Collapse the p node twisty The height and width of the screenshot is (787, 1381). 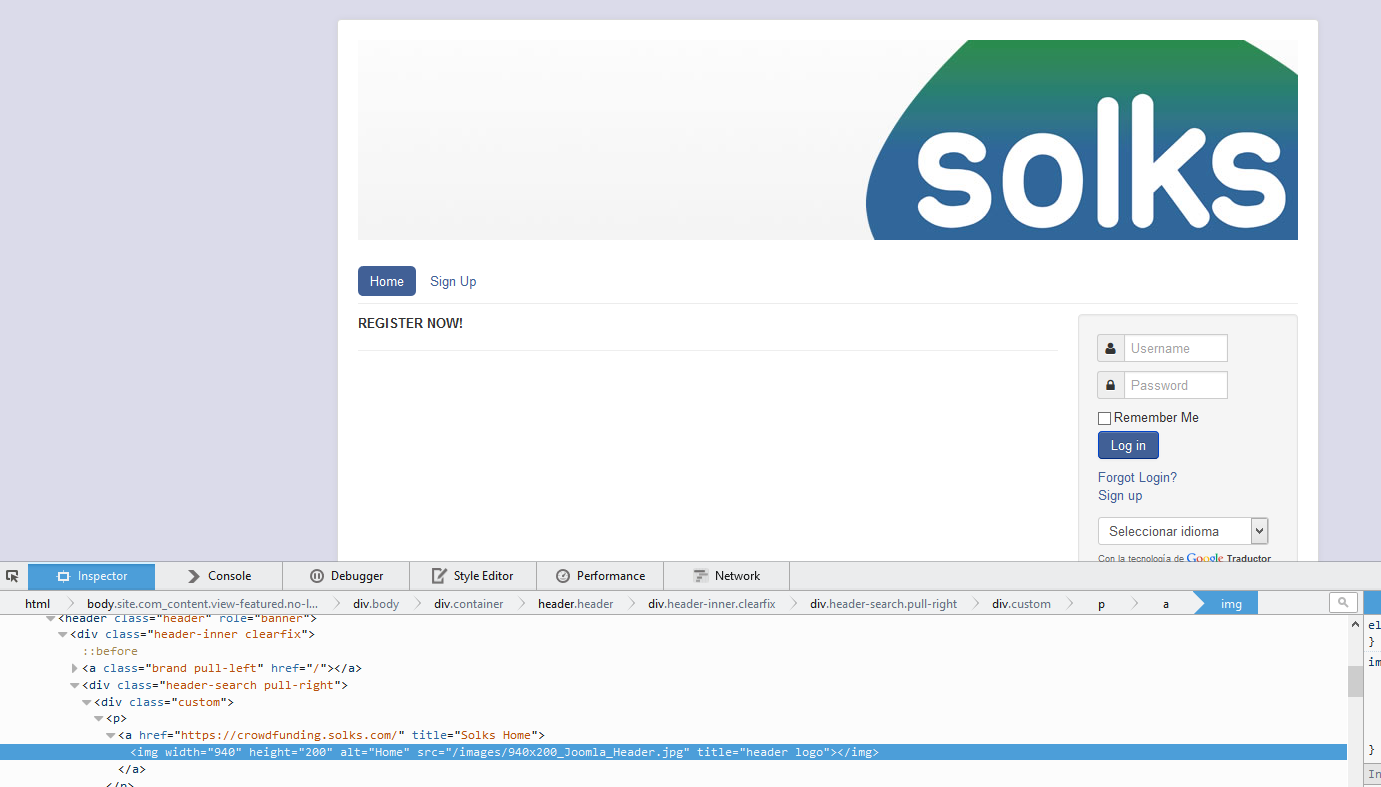click(99, 719)
